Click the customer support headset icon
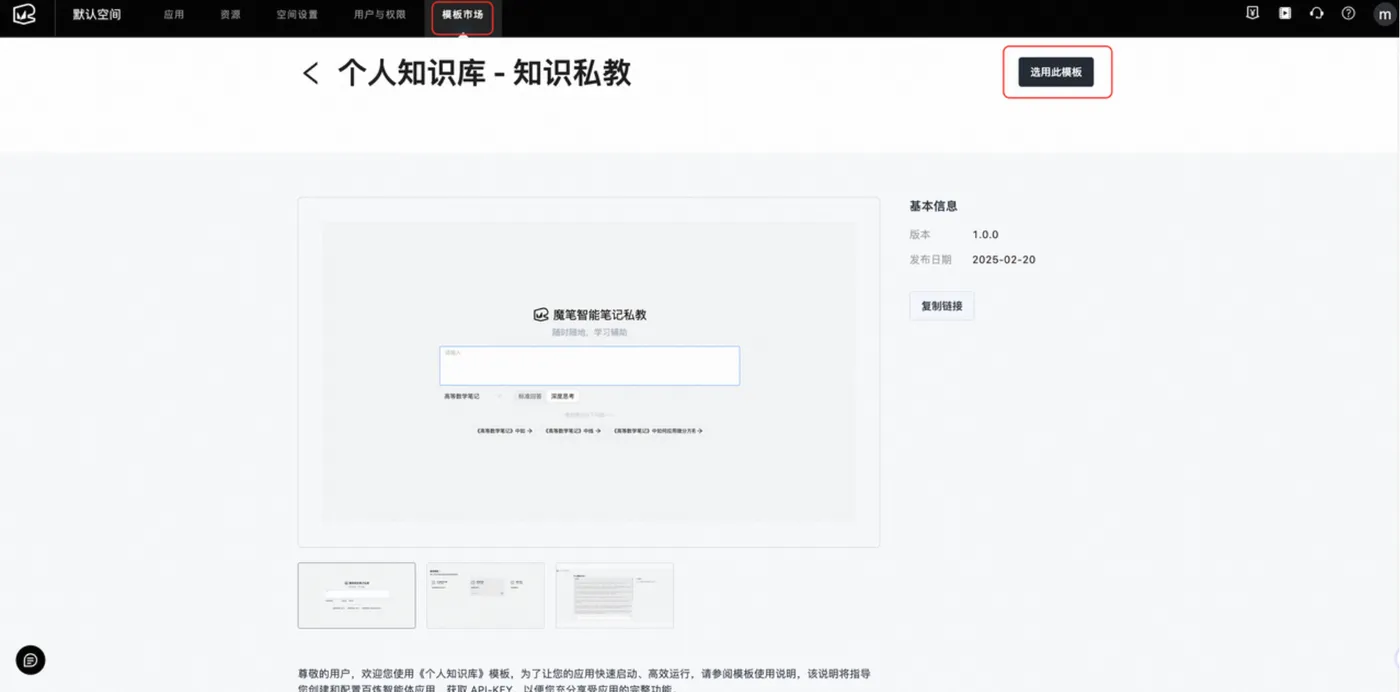Image resolution: width=1400 pixels, height=692 pixels. tap(1316, 14)
